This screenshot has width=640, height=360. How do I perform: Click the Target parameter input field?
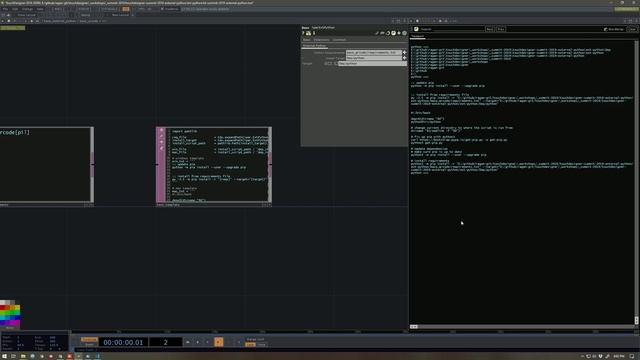point(372,64)
